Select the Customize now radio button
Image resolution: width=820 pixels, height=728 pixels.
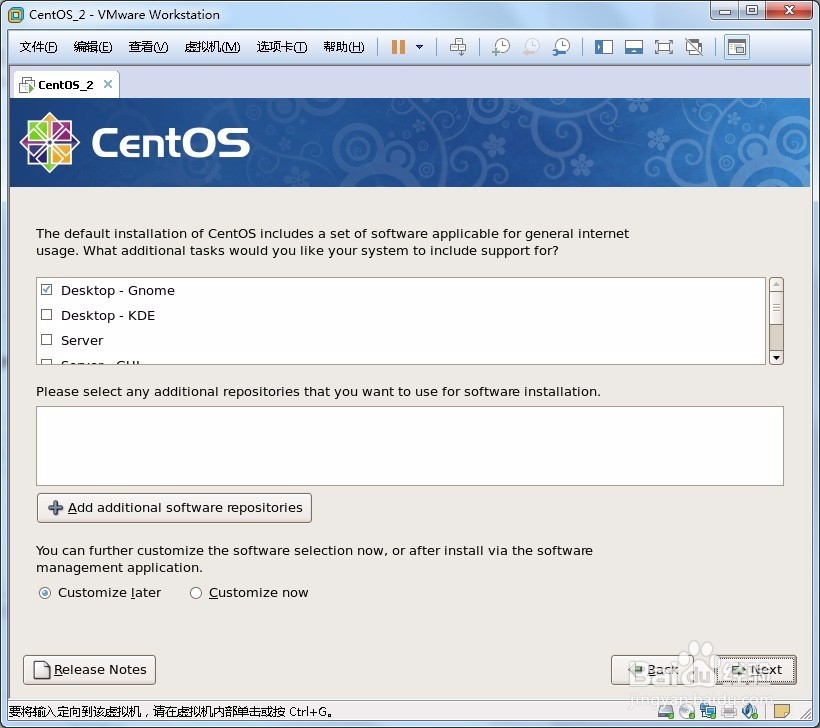point(196,593)
